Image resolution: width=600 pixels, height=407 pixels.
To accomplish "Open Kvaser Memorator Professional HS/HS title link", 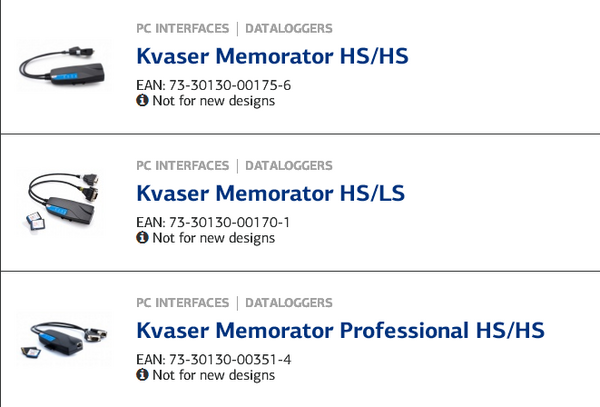I will pyautogui.click(x=341, y=330).
